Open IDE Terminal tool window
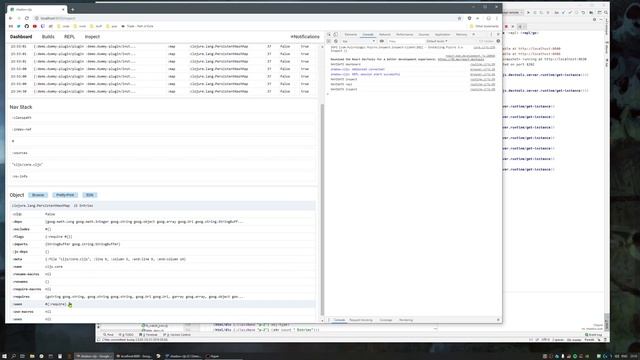This screenshot has height=360, width=640. pos(149,335)
